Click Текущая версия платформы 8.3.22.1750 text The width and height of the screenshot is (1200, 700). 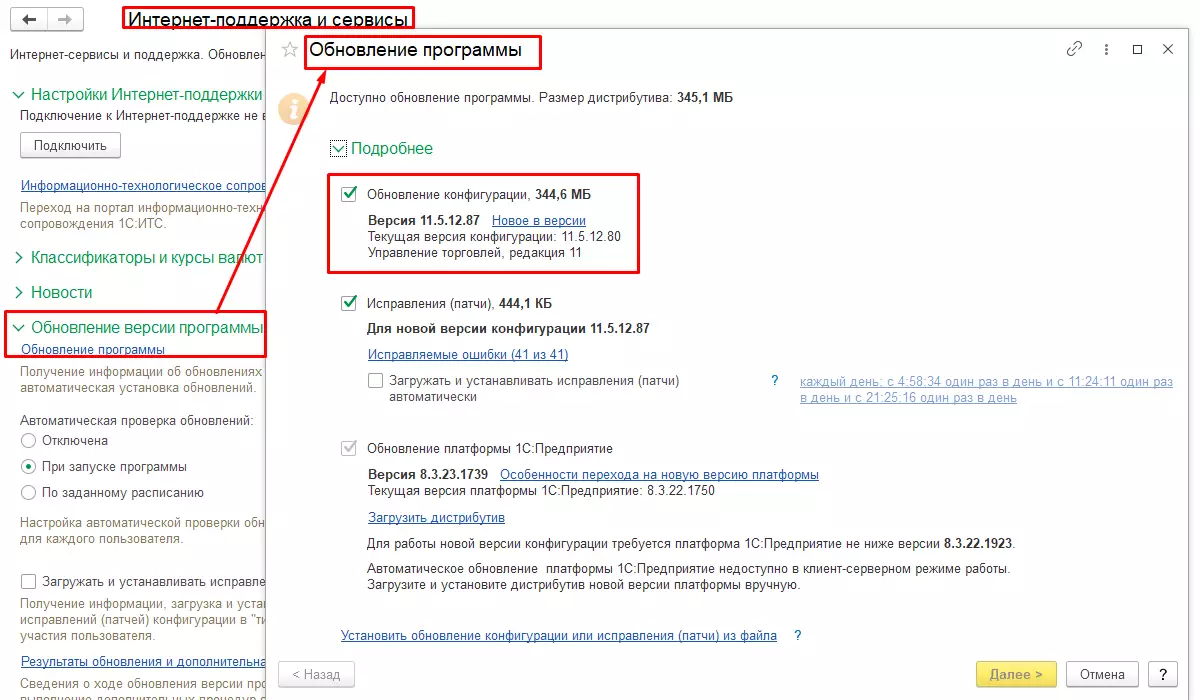point(541,490)
